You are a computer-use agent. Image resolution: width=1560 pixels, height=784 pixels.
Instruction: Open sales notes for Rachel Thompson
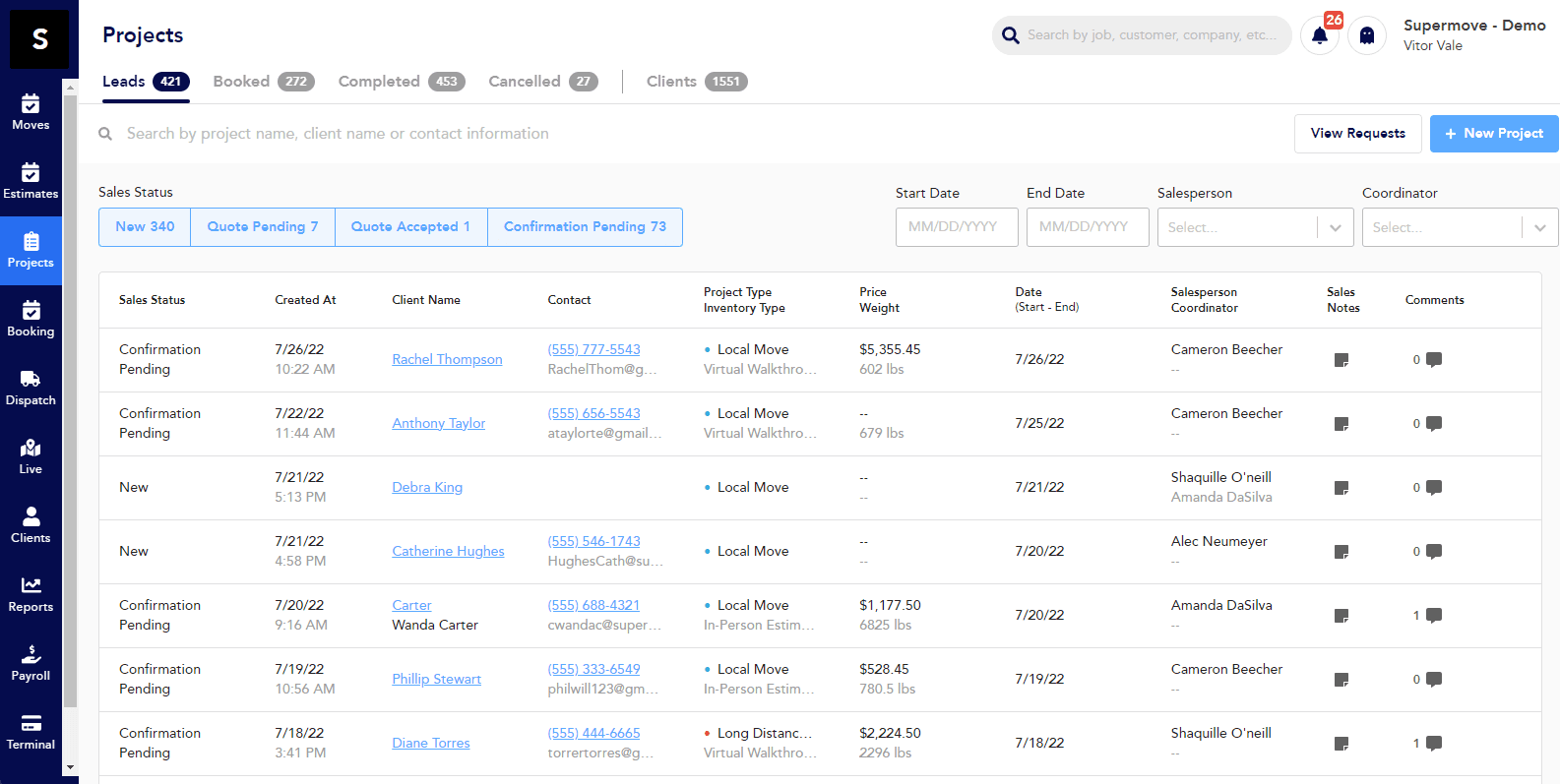(x=1341, y=360)
